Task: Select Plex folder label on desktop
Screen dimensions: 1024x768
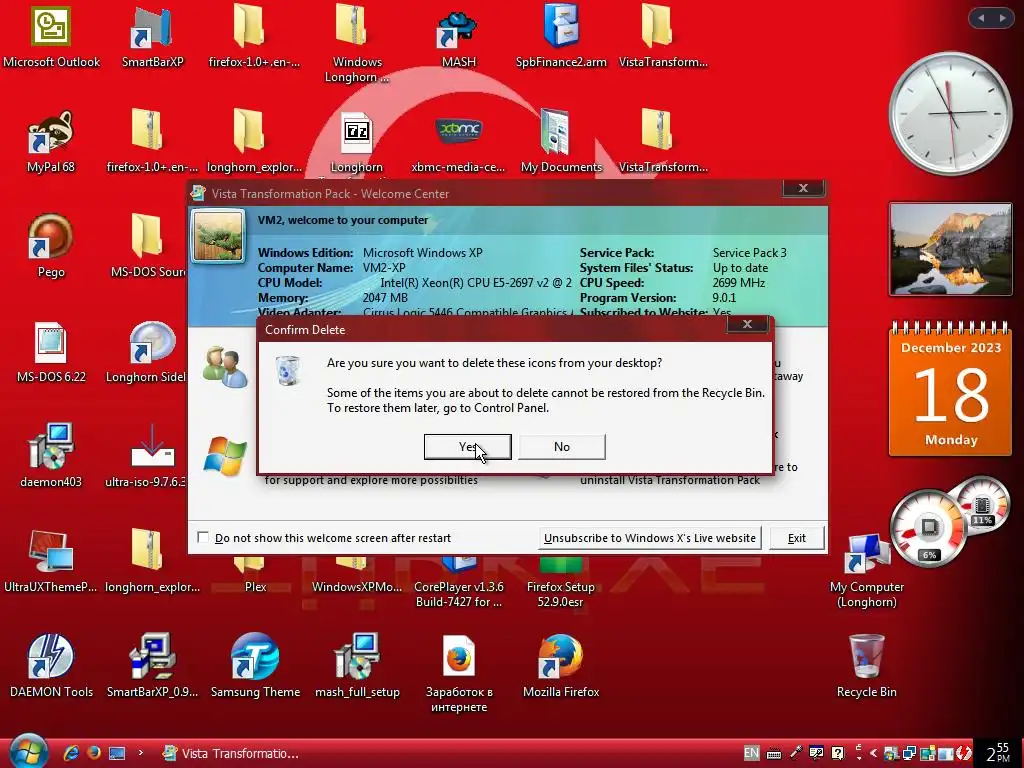Action: [255, 586]
